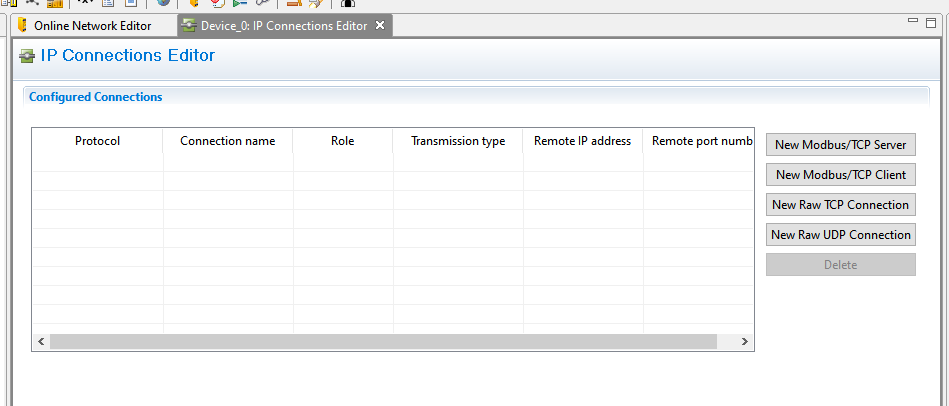
Task: Click the Transmission type column header
Action: (458, 141)
